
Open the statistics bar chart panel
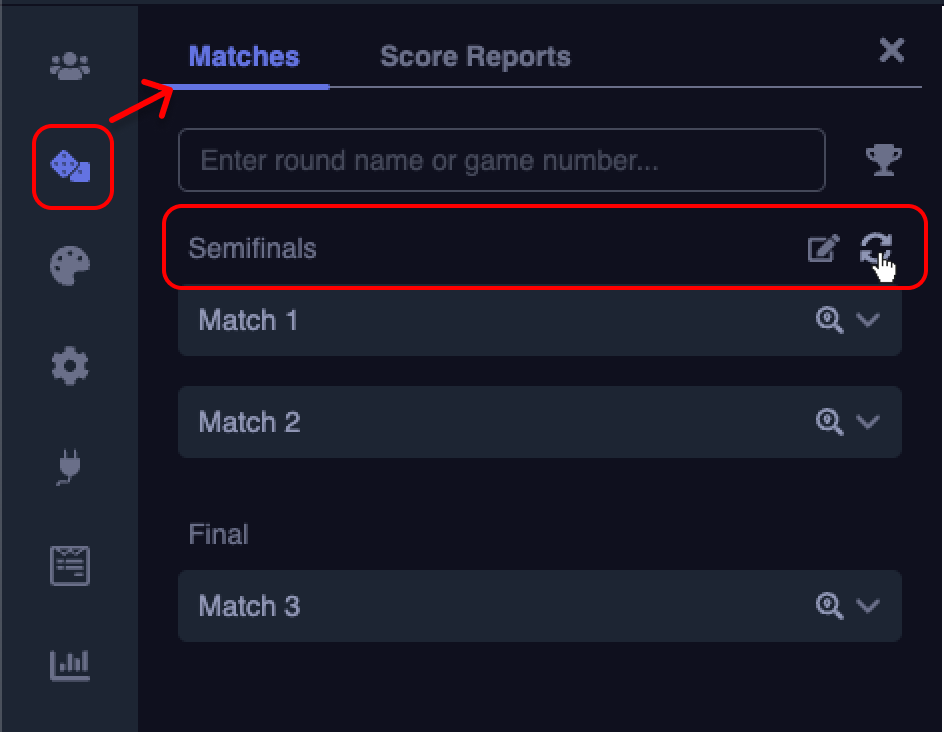68,664
